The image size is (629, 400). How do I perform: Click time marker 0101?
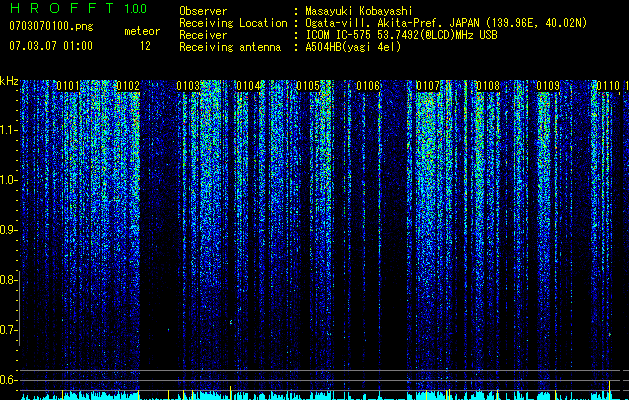(68, 86)
